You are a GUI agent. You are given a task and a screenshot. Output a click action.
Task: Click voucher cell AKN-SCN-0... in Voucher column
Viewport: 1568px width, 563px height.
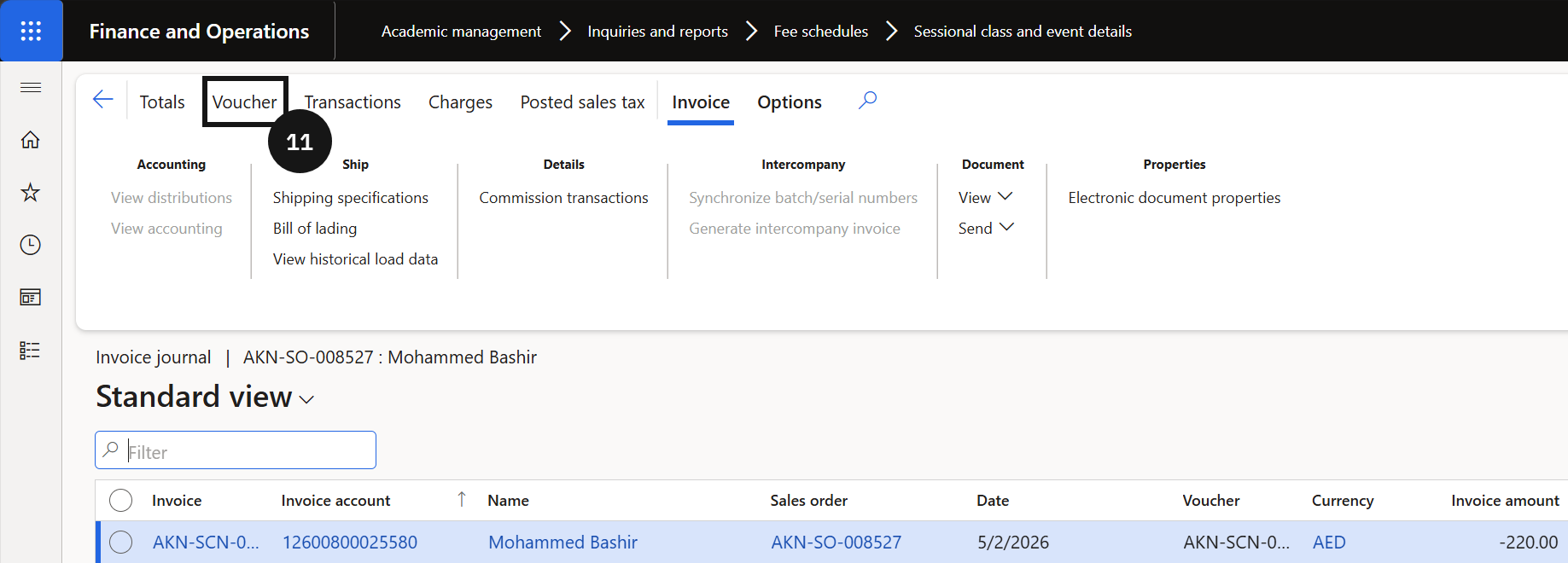(1236, 543)
